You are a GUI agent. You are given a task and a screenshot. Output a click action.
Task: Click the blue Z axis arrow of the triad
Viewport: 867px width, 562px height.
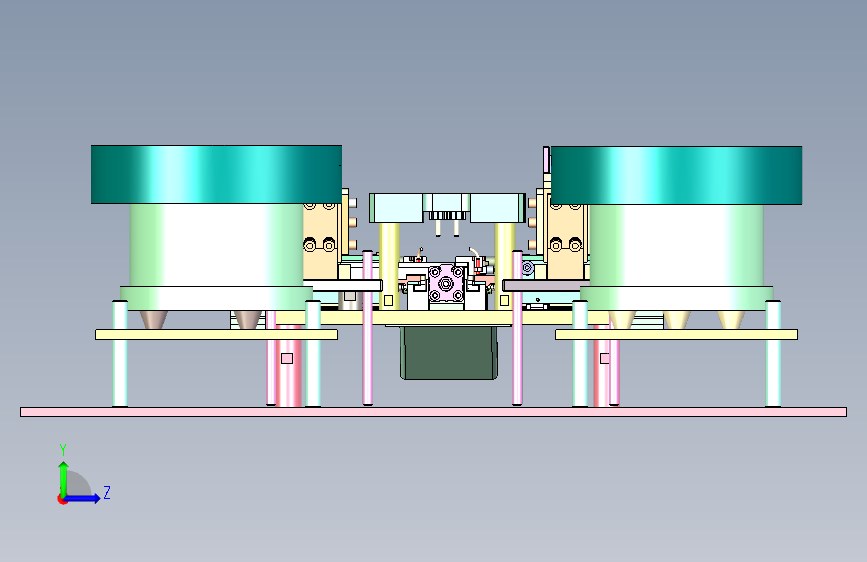83,498
